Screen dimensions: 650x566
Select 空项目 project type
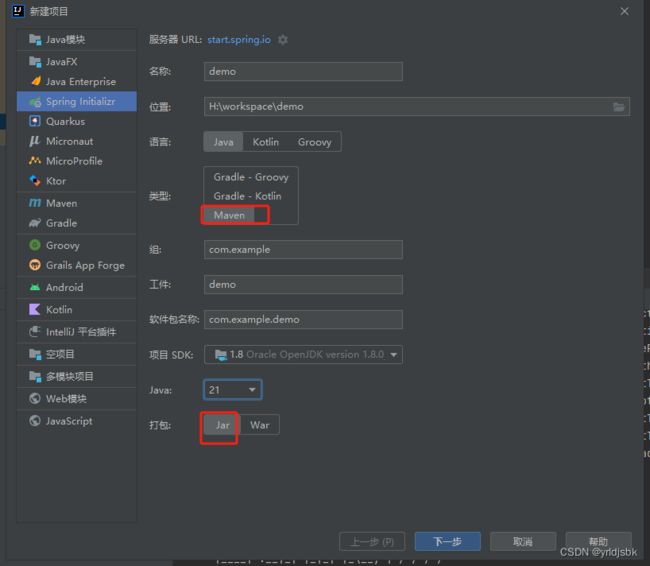click(x=77, y=354)
